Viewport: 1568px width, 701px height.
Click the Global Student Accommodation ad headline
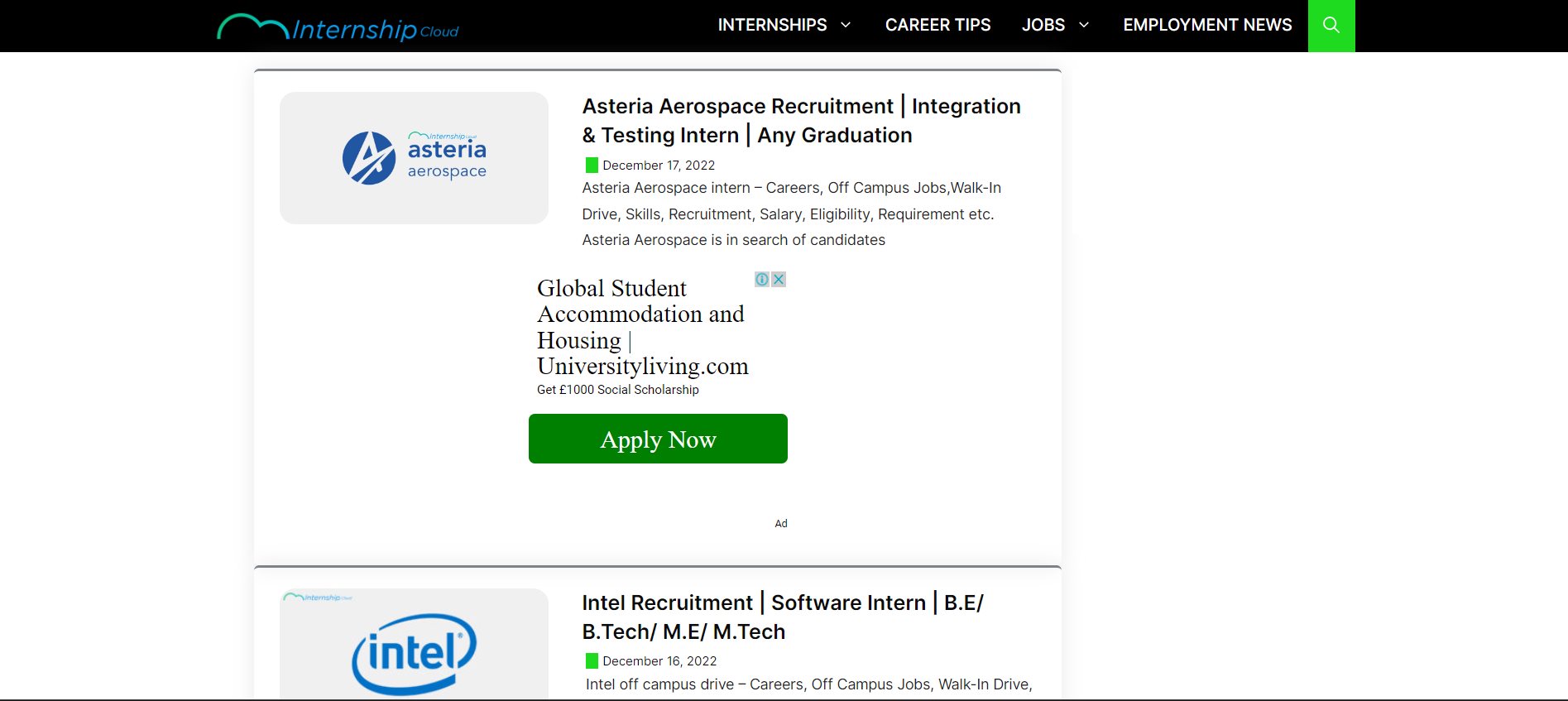641,327
